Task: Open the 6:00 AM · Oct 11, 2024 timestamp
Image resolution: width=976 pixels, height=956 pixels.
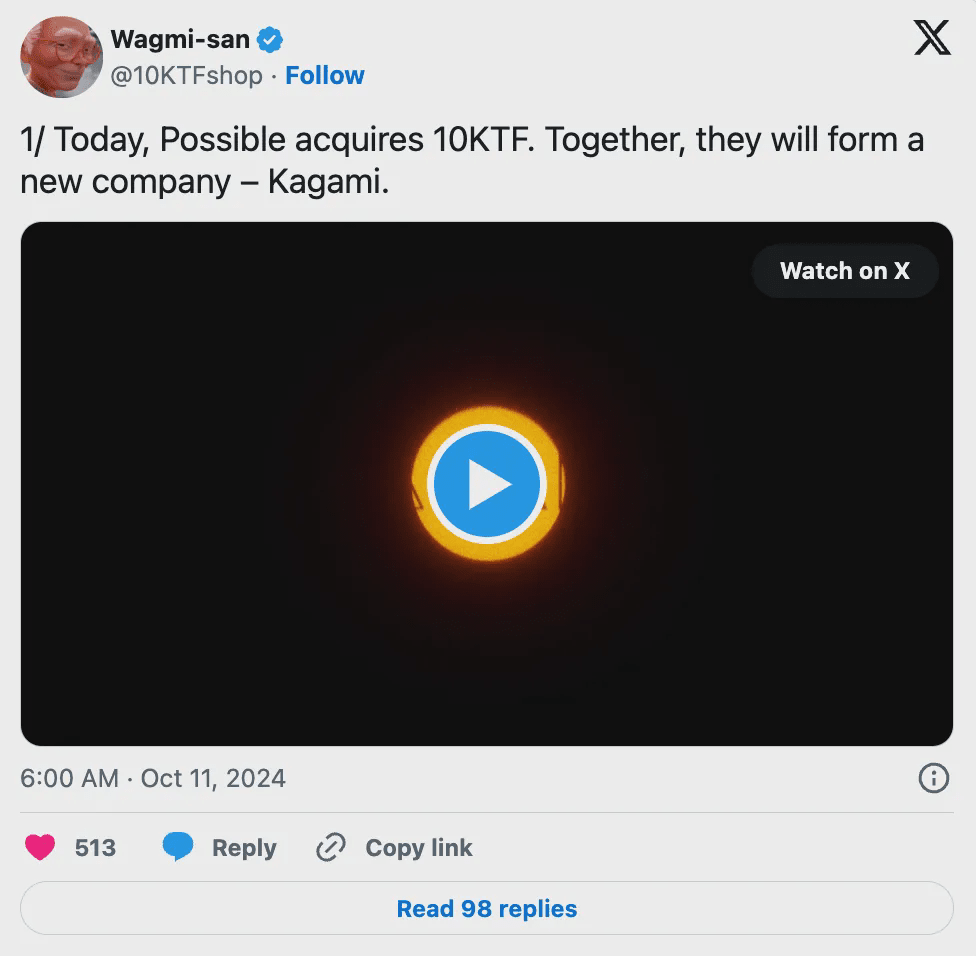Action: coord(153,778)
